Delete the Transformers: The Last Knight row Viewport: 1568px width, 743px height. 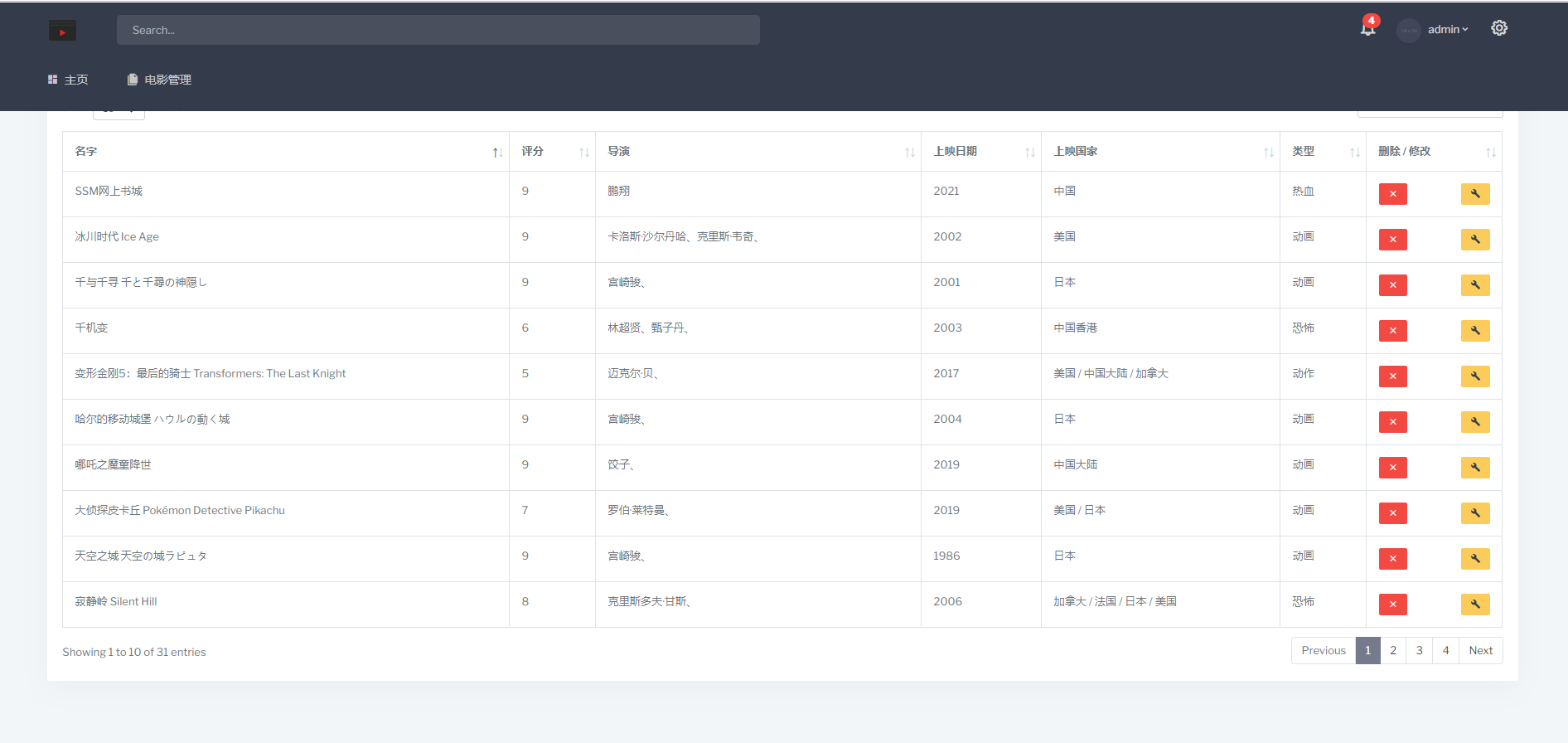[x=1392, y=376]
